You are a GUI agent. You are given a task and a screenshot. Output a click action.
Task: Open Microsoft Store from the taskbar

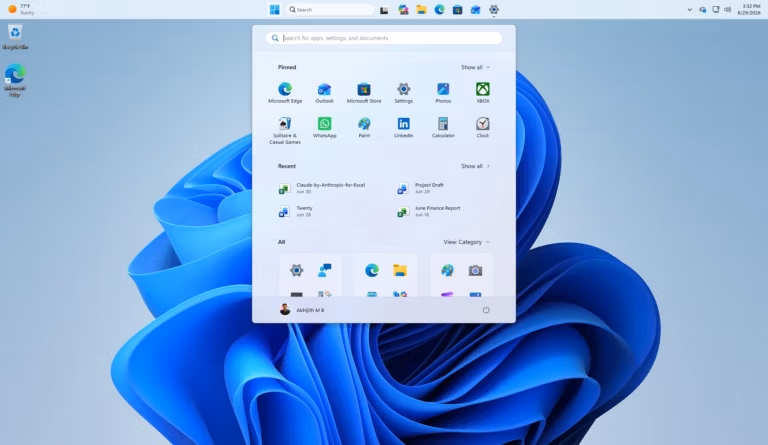tap(457, 9)
